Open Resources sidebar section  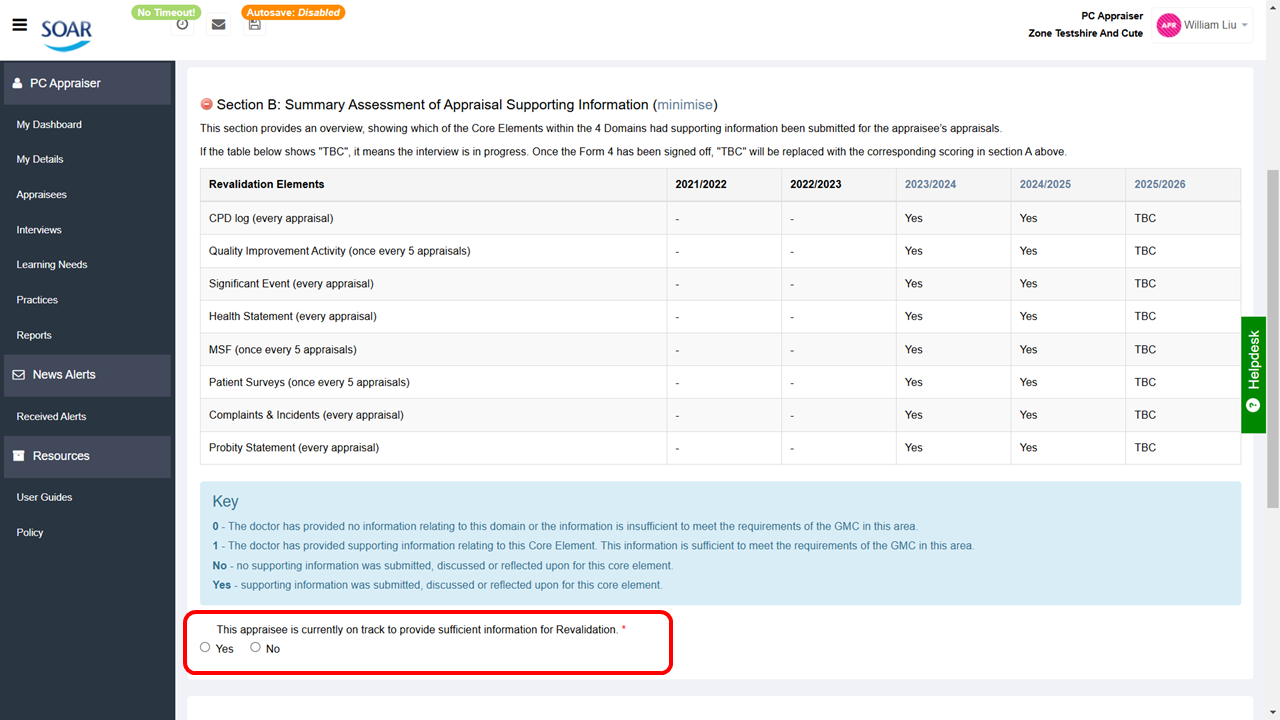pyautogui.click(x=87, y=456)
